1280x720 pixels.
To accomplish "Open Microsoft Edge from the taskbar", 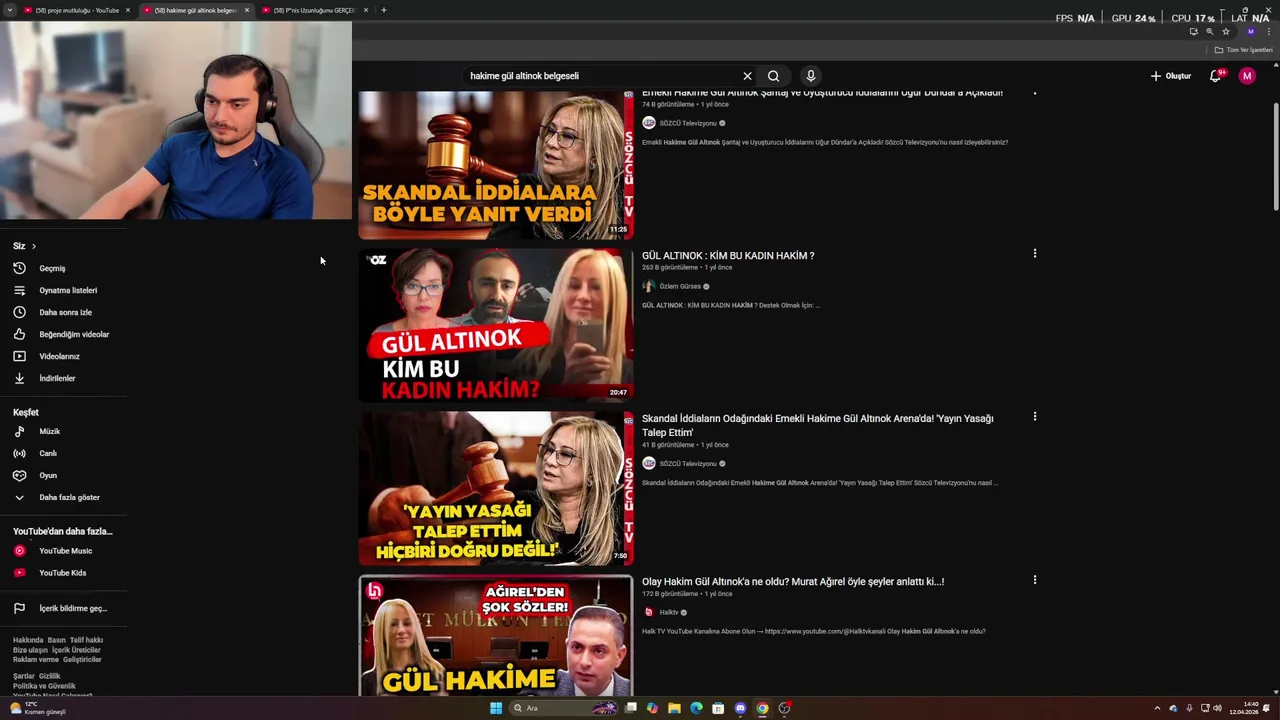I will [x=696, y=708].
